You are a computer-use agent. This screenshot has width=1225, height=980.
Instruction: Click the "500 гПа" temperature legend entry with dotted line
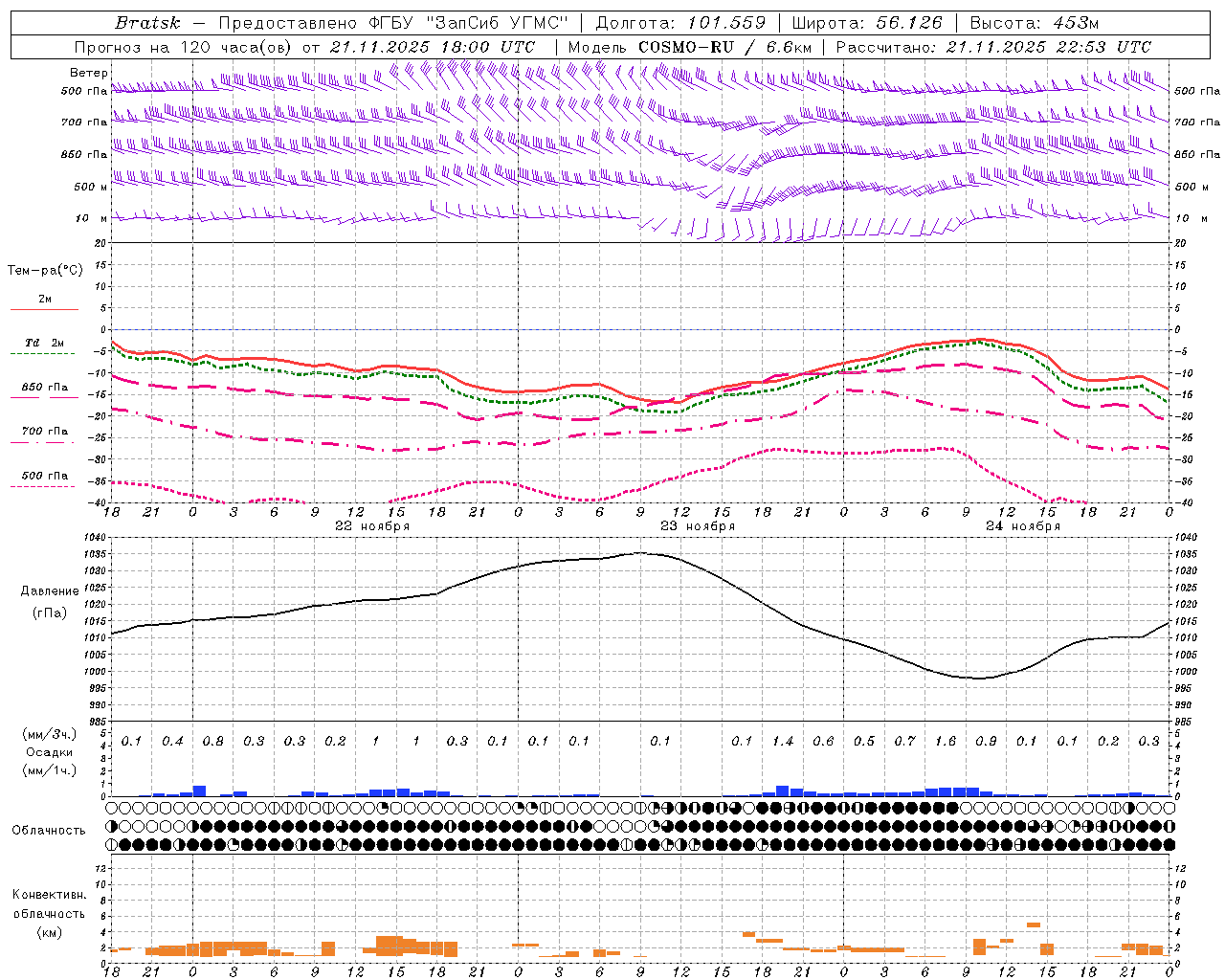45,476
